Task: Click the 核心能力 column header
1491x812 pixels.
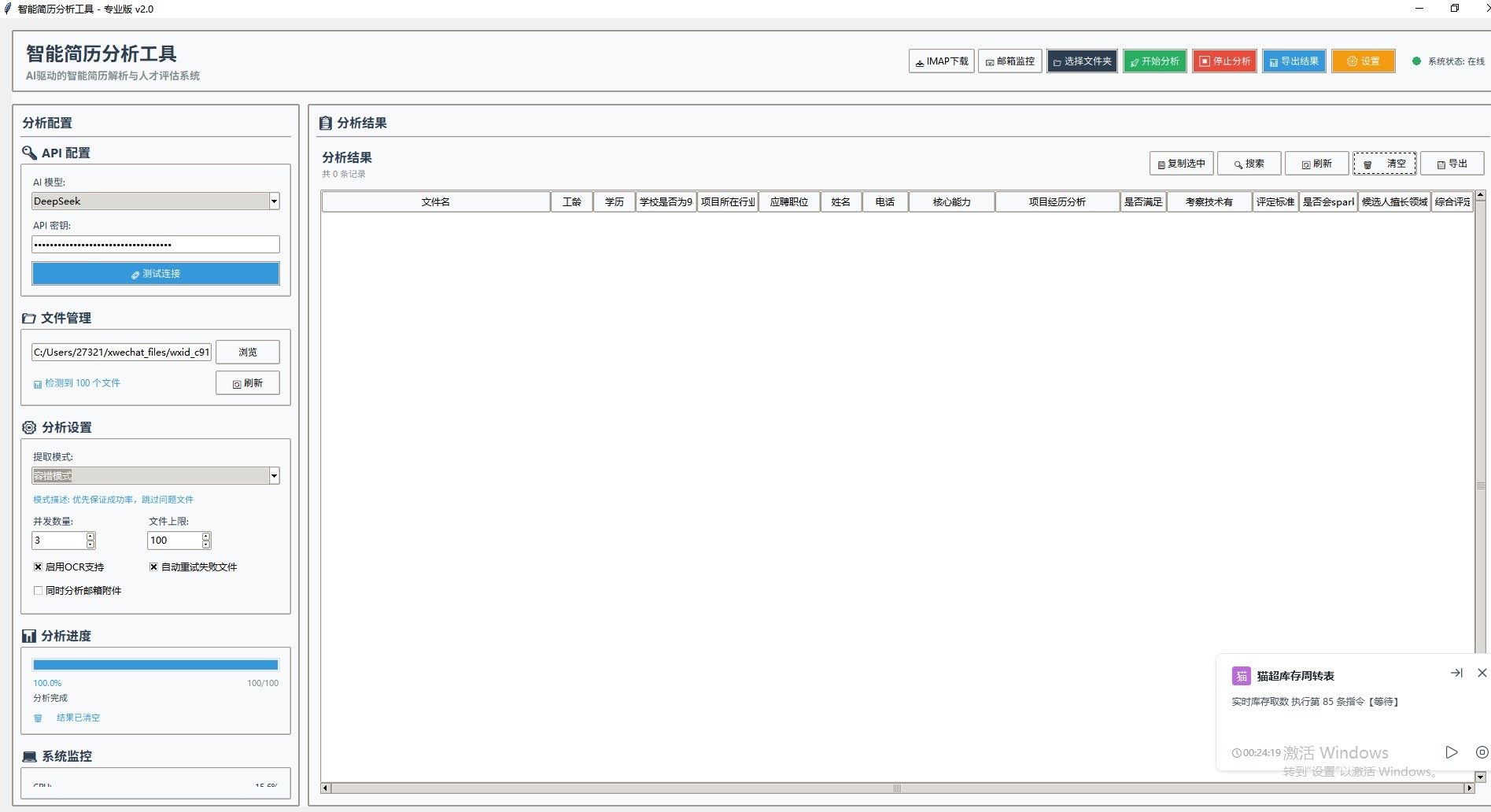Action: tap(952, 202)
